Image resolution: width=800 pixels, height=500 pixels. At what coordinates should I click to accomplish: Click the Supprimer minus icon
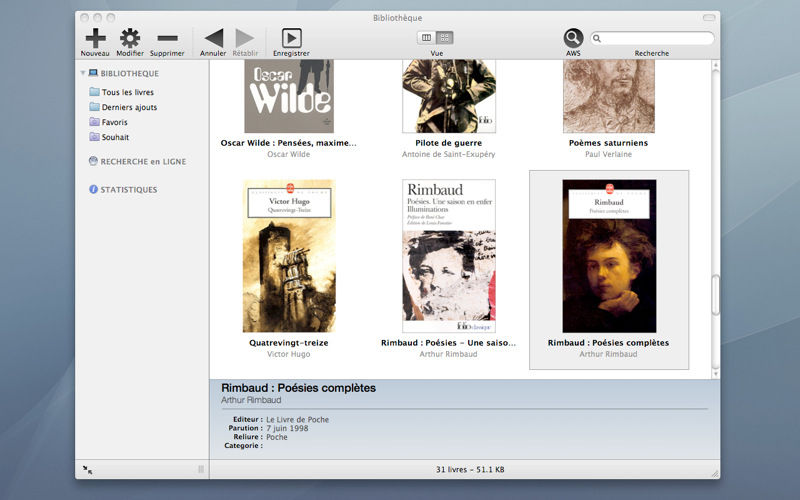[x=167, y=38]
